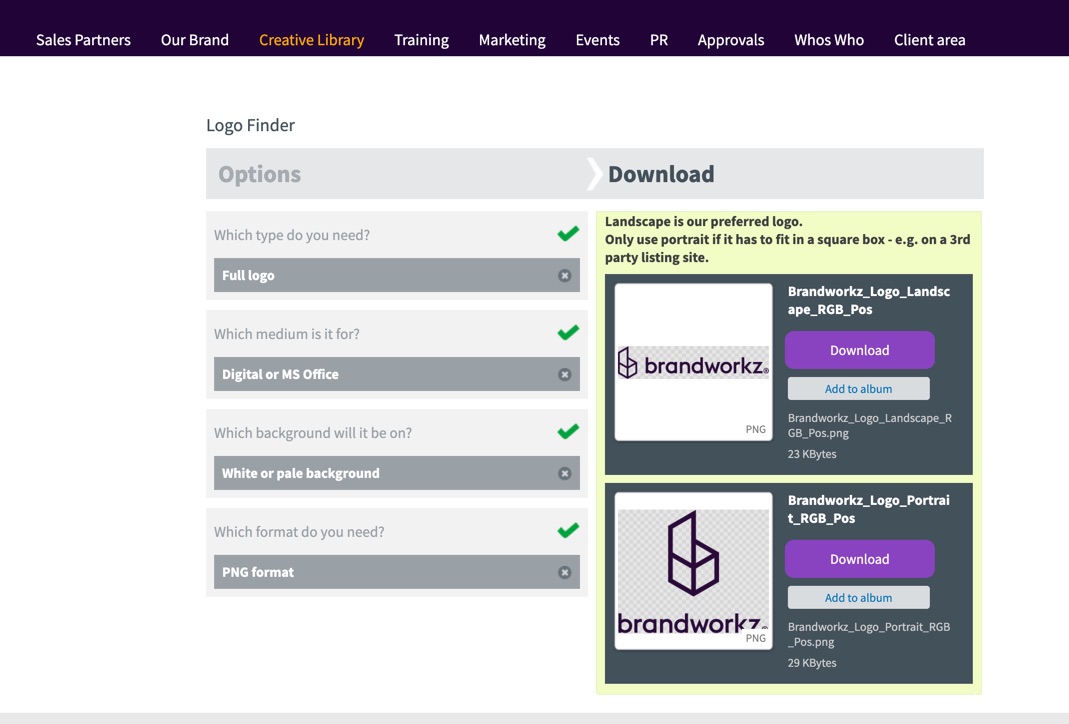
Task: Remove Digital or MS Office selection x icon
Action: 564,374
